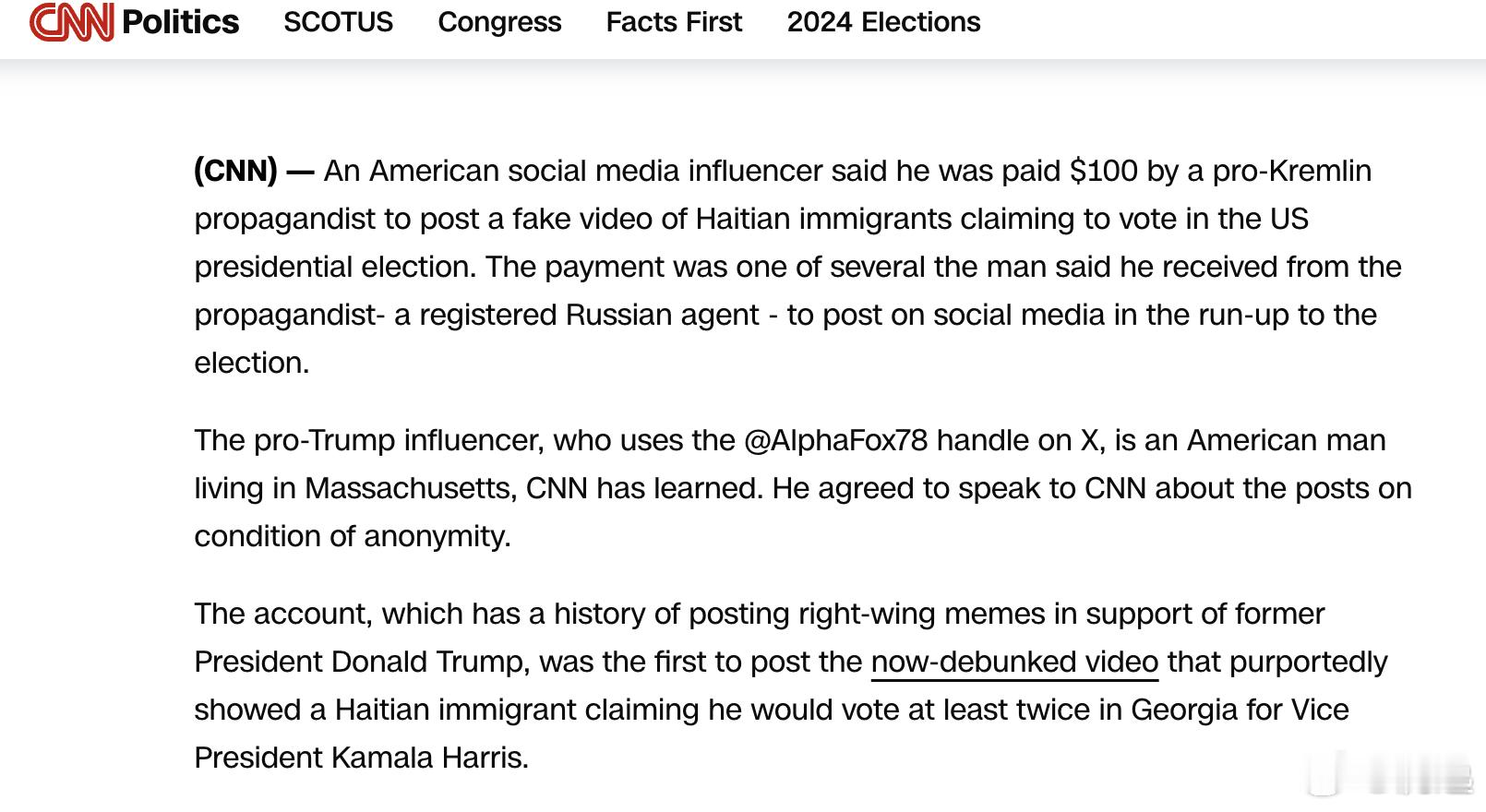Click the $100 amount in the article
The image size is (1486, 812).
(1104, 171)
